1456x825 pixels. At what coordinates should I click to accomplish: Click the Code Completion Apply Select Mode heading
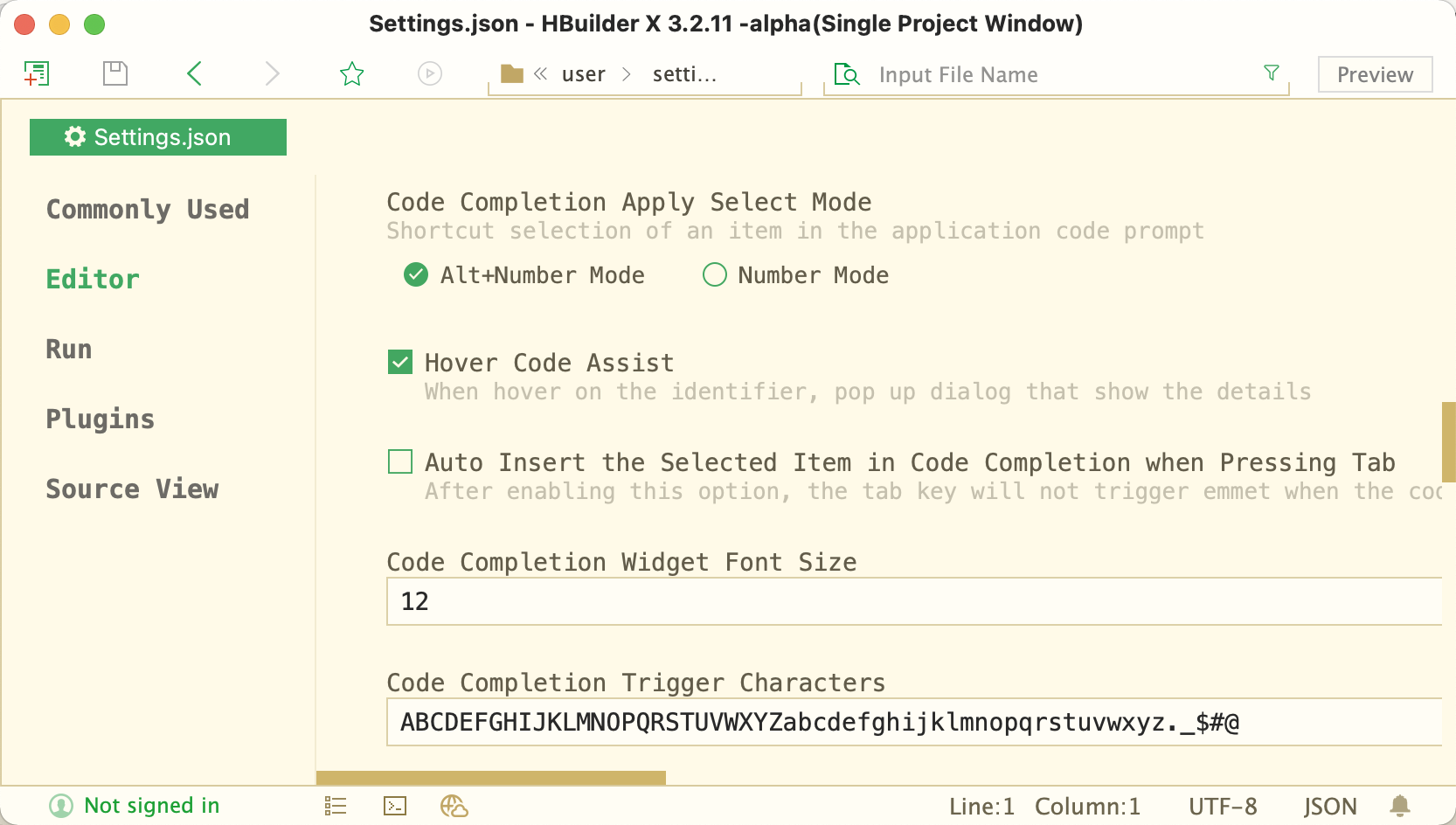[x=629, y=202]
